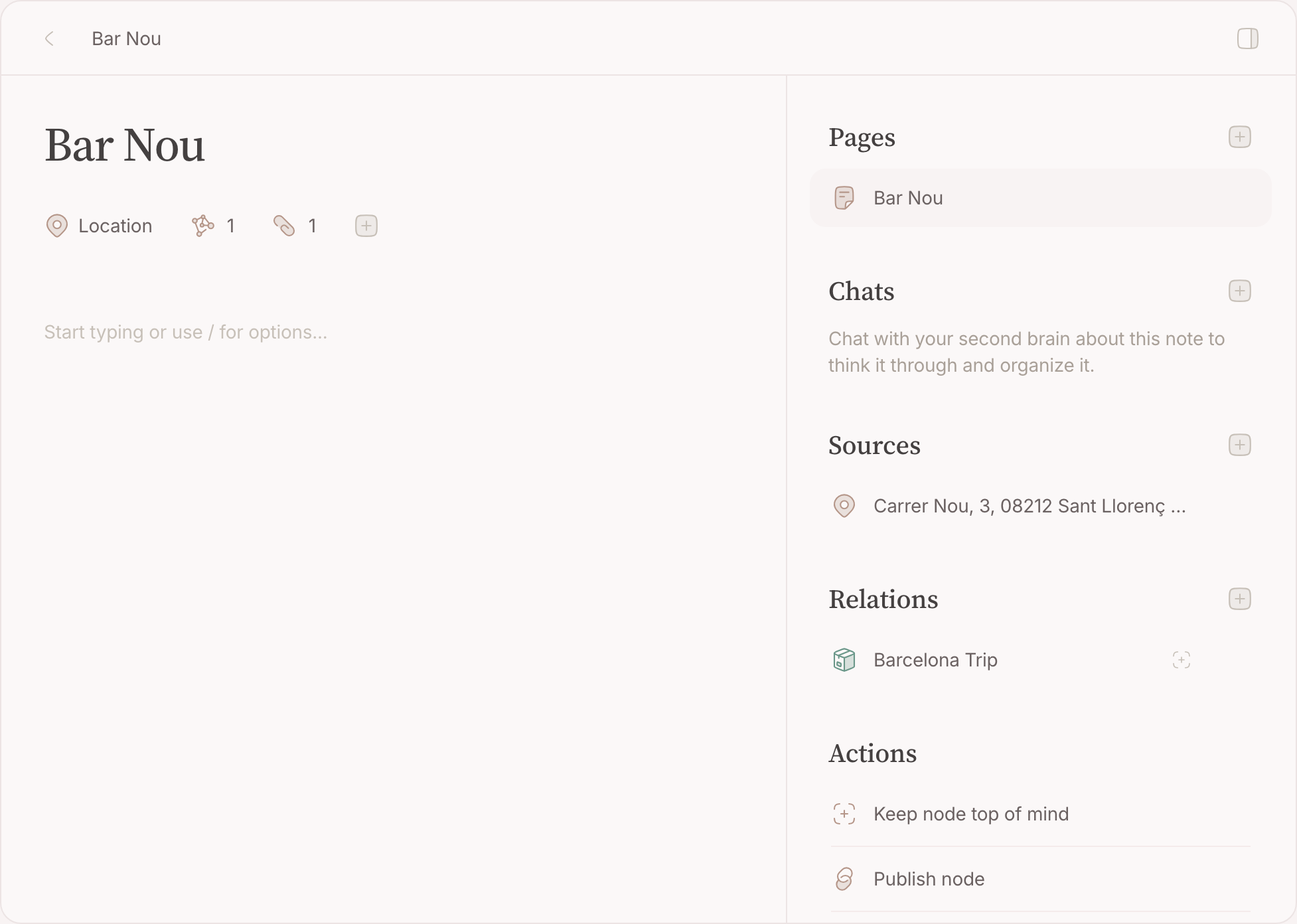The height and width of the screenshot is (924, 1297).
Task: Click the Chats section heading
Action: [x=861, y=291]
